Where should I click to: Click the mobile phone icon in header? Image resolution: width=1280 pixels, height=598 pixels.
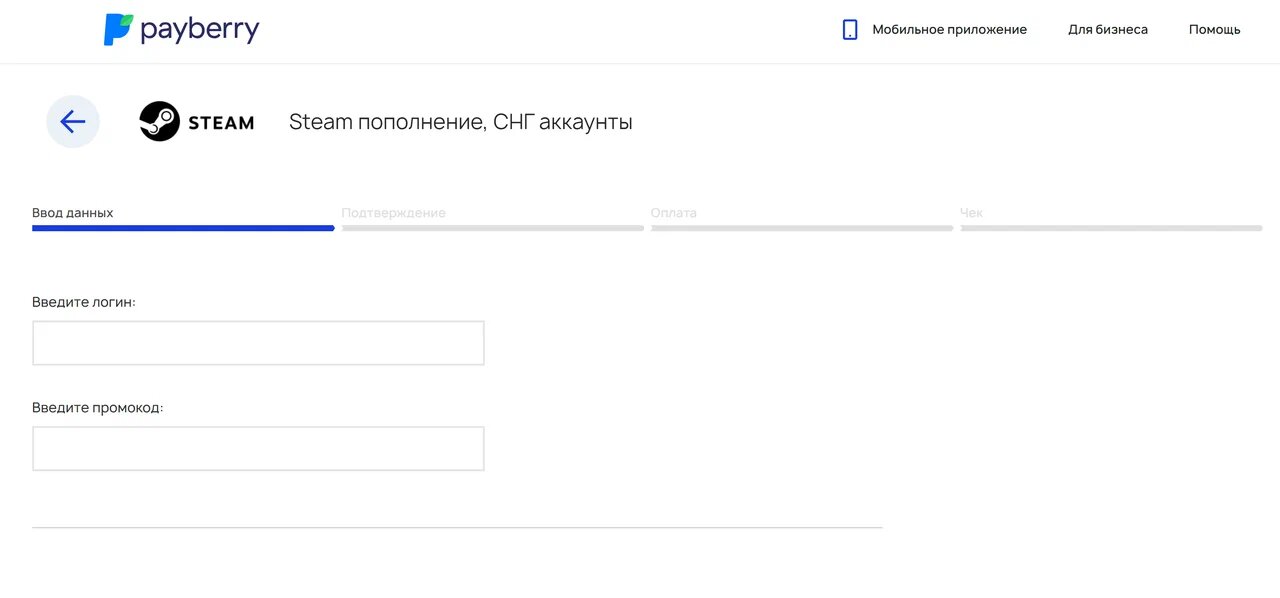(x=850, y=30)
